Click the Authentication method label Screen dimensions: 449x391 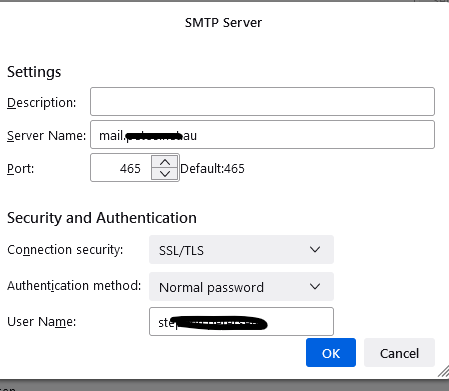tap(74, 286)
